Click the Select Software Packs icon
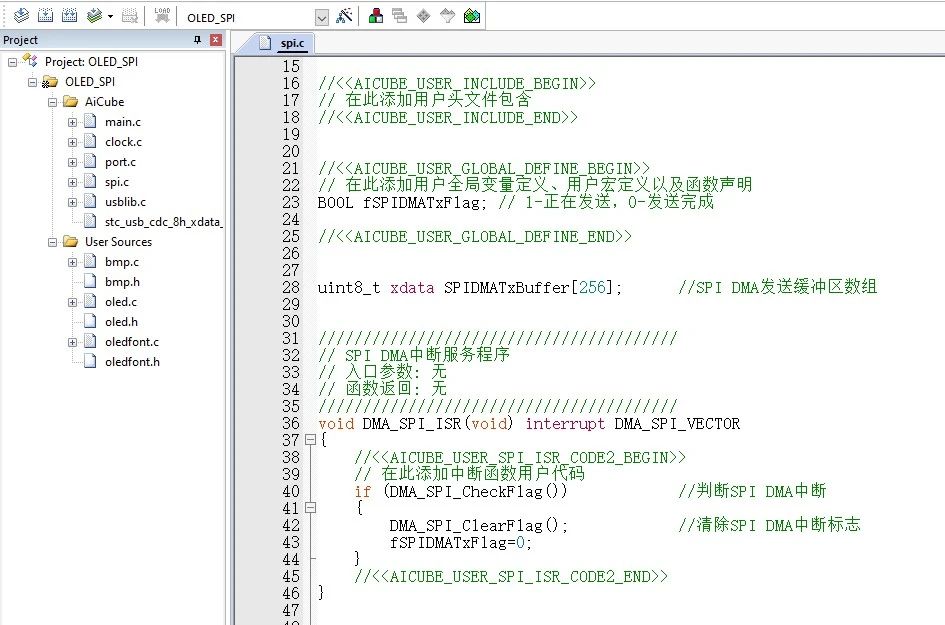945x625 pixels. coord(447,16)
